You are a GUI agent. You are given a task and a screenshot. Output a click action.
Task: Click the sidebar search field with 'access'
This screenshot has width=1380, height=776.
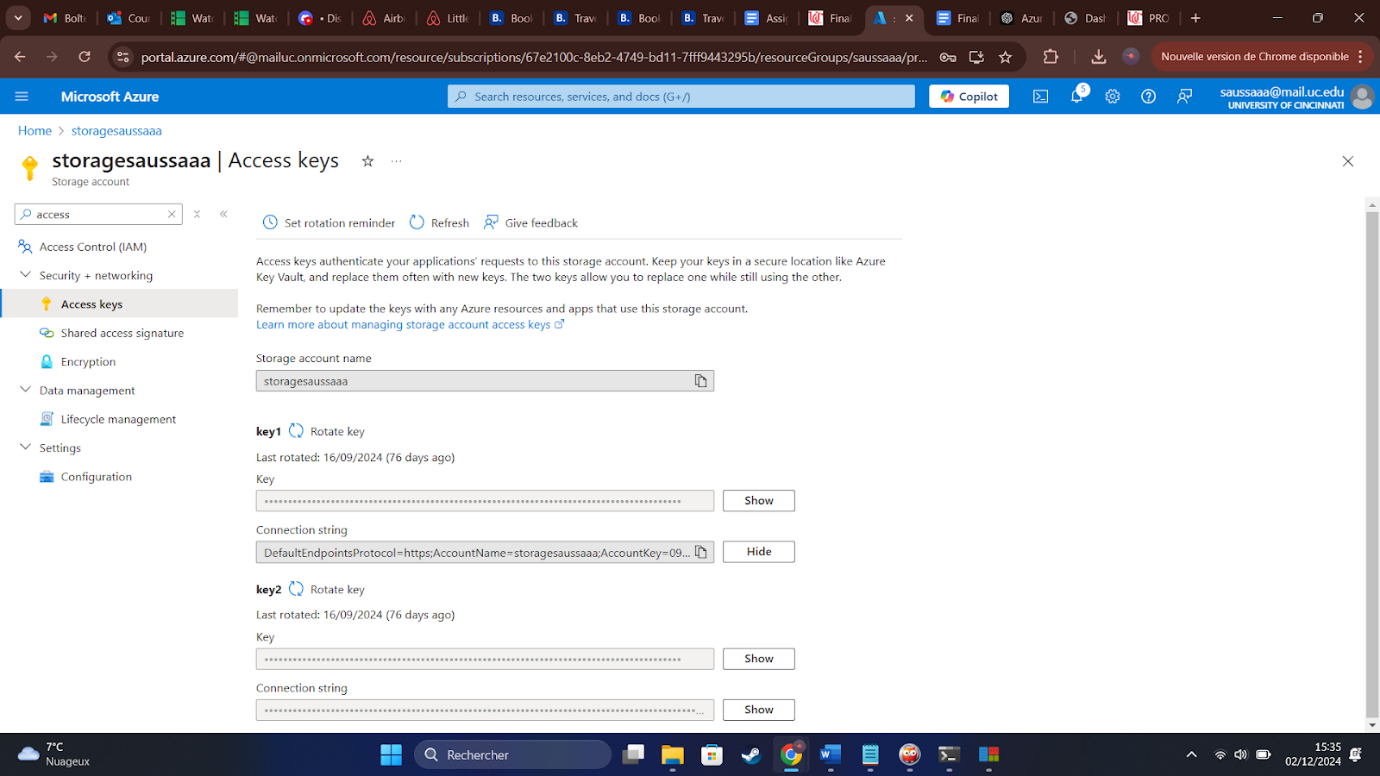pyautogui.click(x=98, y=214)
